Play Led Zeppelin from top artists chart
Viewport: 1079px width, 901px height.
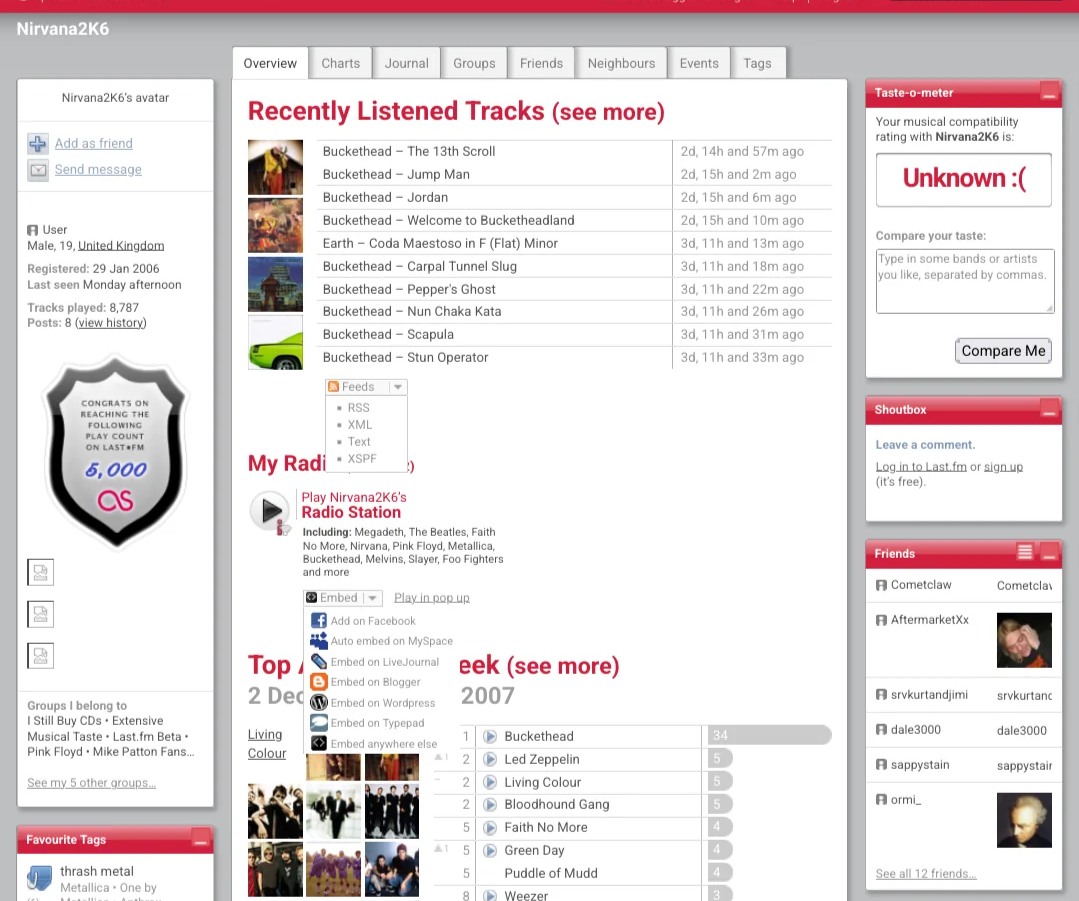490,759
